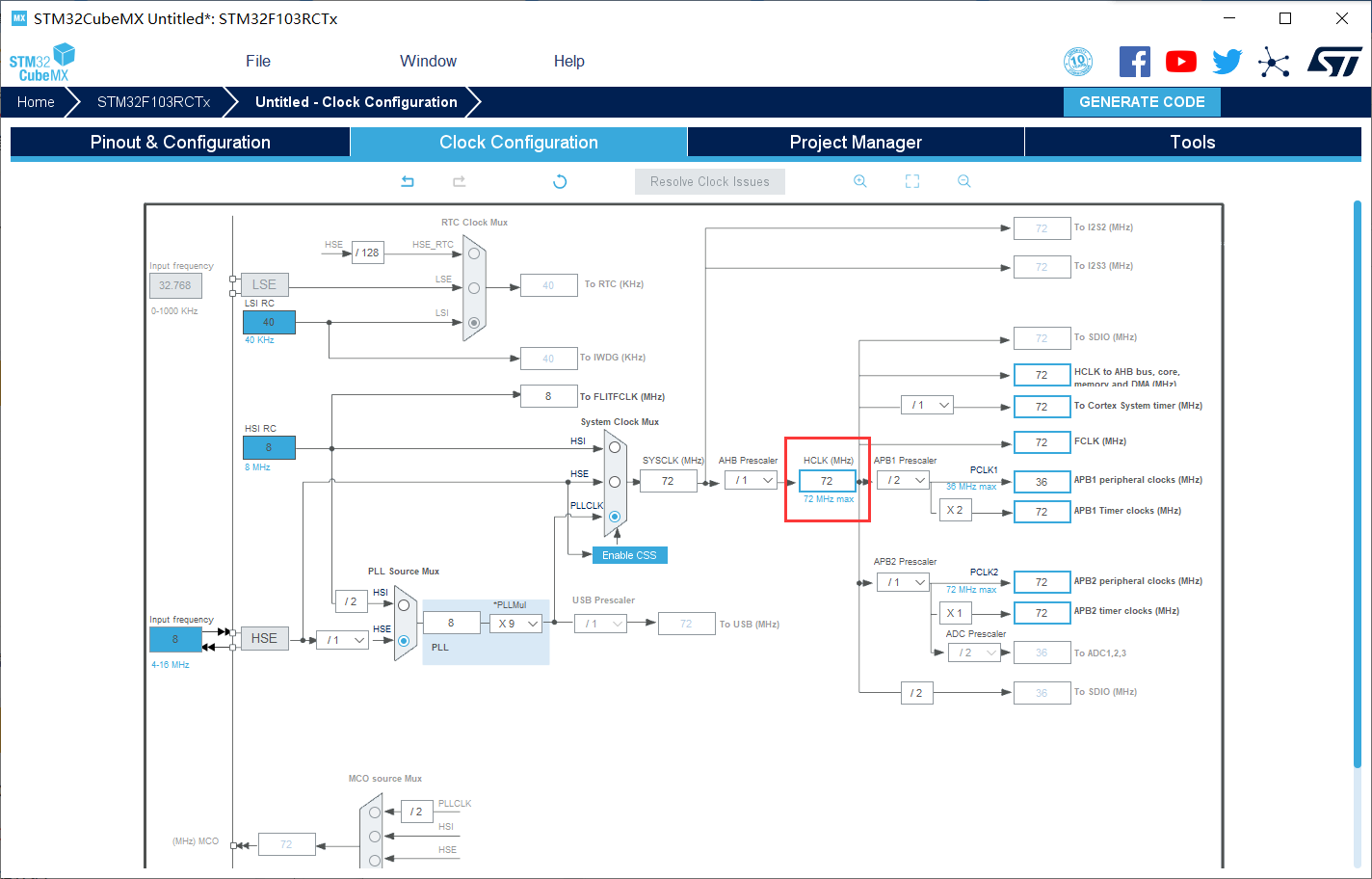Image resolution: width=1372 pixels, height=879 pixels.
Task: Select HSE in PLL Source Mux
Action: click(404, 640)
